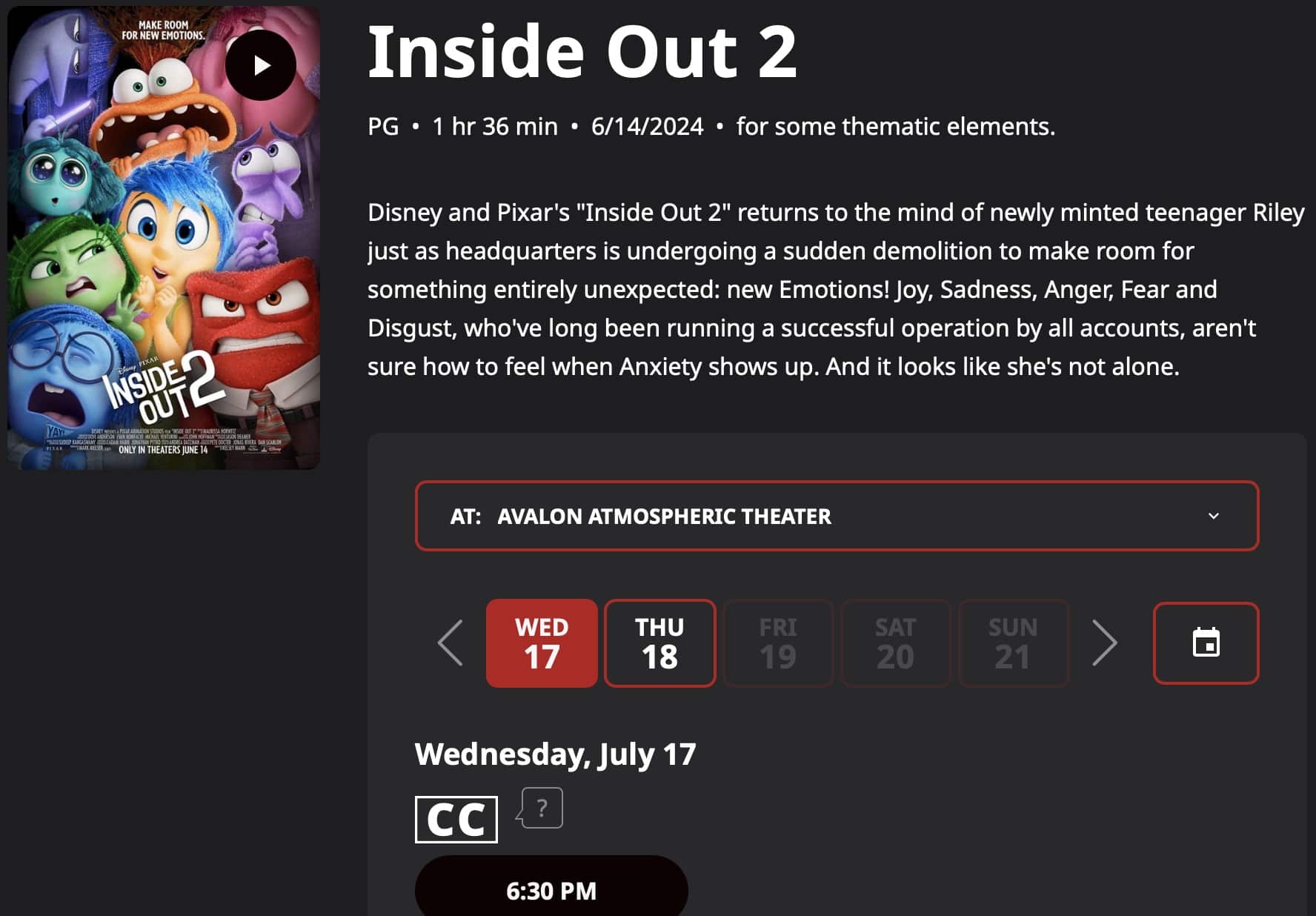Open the question mark help tooltip
This screenshot has width=1316, height=916.
point(542,808)
